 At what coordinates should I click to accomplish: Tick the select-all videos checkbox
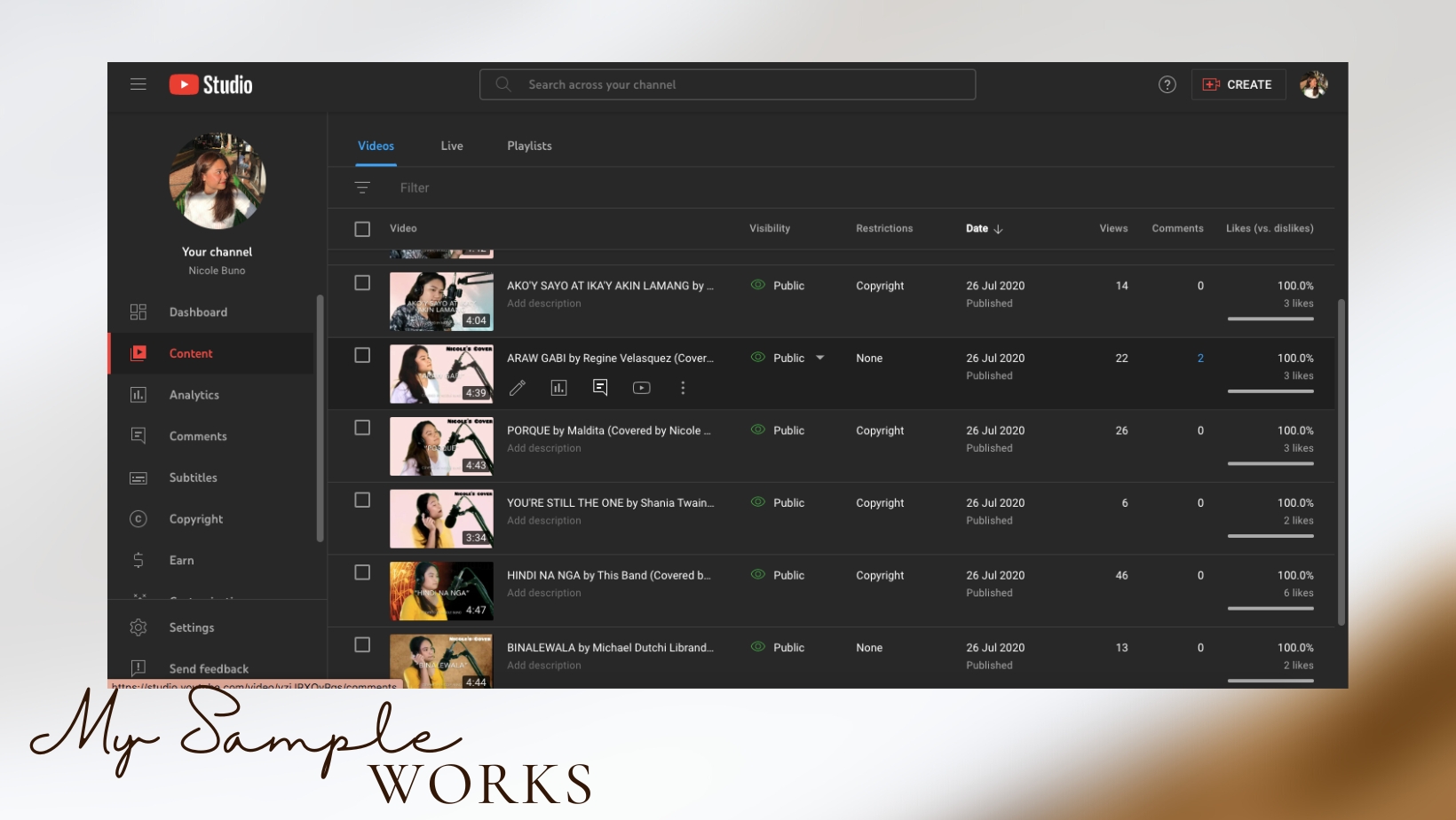tap(362, 229)
